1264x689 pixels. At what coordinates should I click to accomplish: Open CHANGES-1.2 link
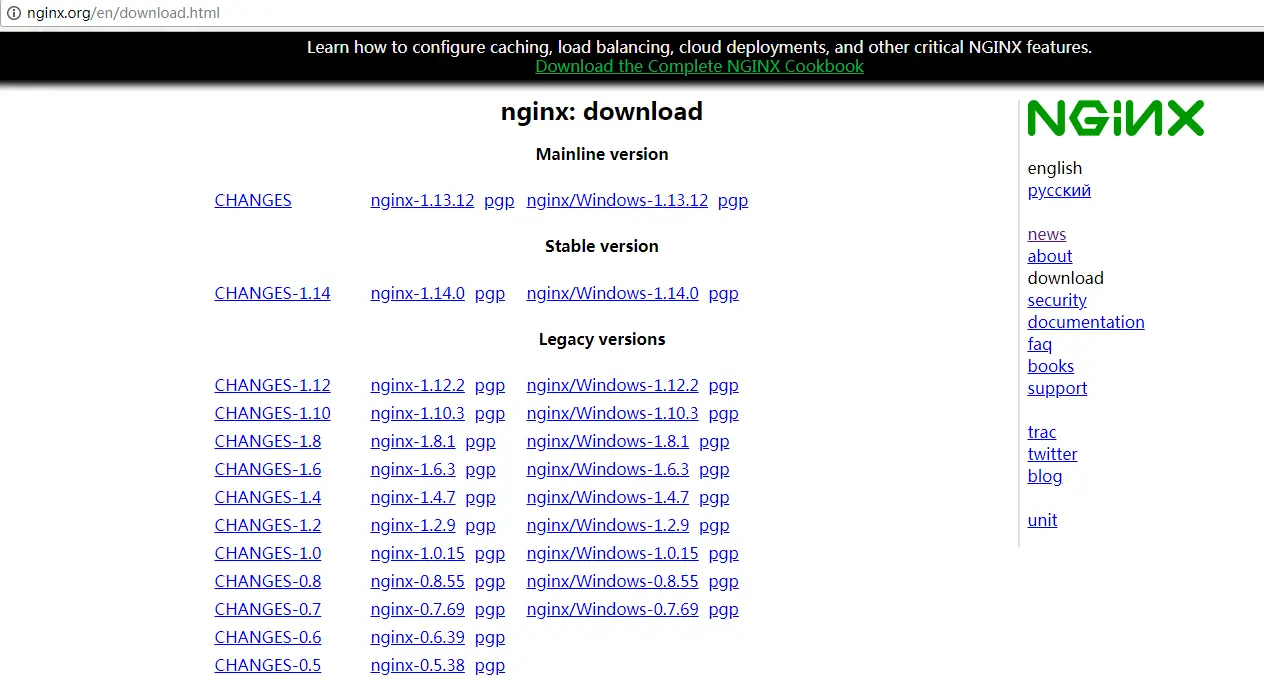[268, 525]
